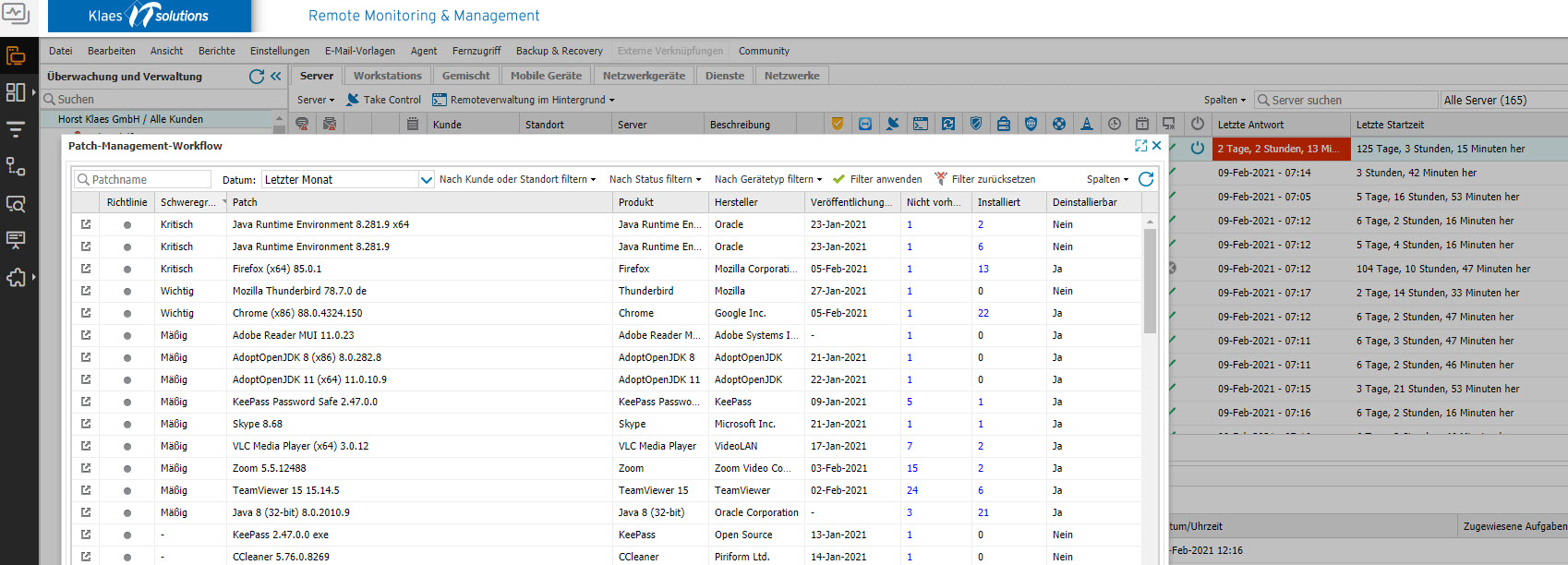
Task: Select the devices view icon in left sidebar
Action: [x=16, y=56]
